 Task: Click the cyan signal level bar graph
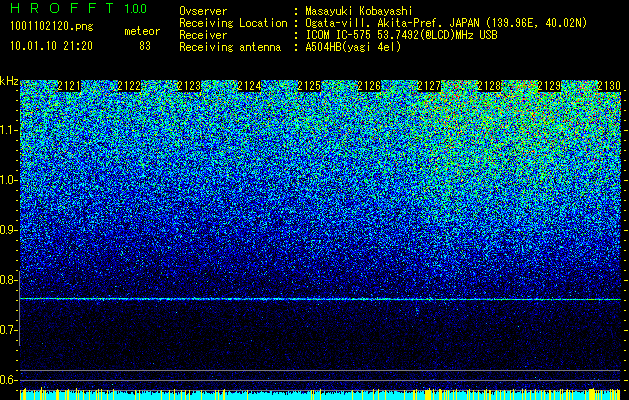[x=320, y=394]
